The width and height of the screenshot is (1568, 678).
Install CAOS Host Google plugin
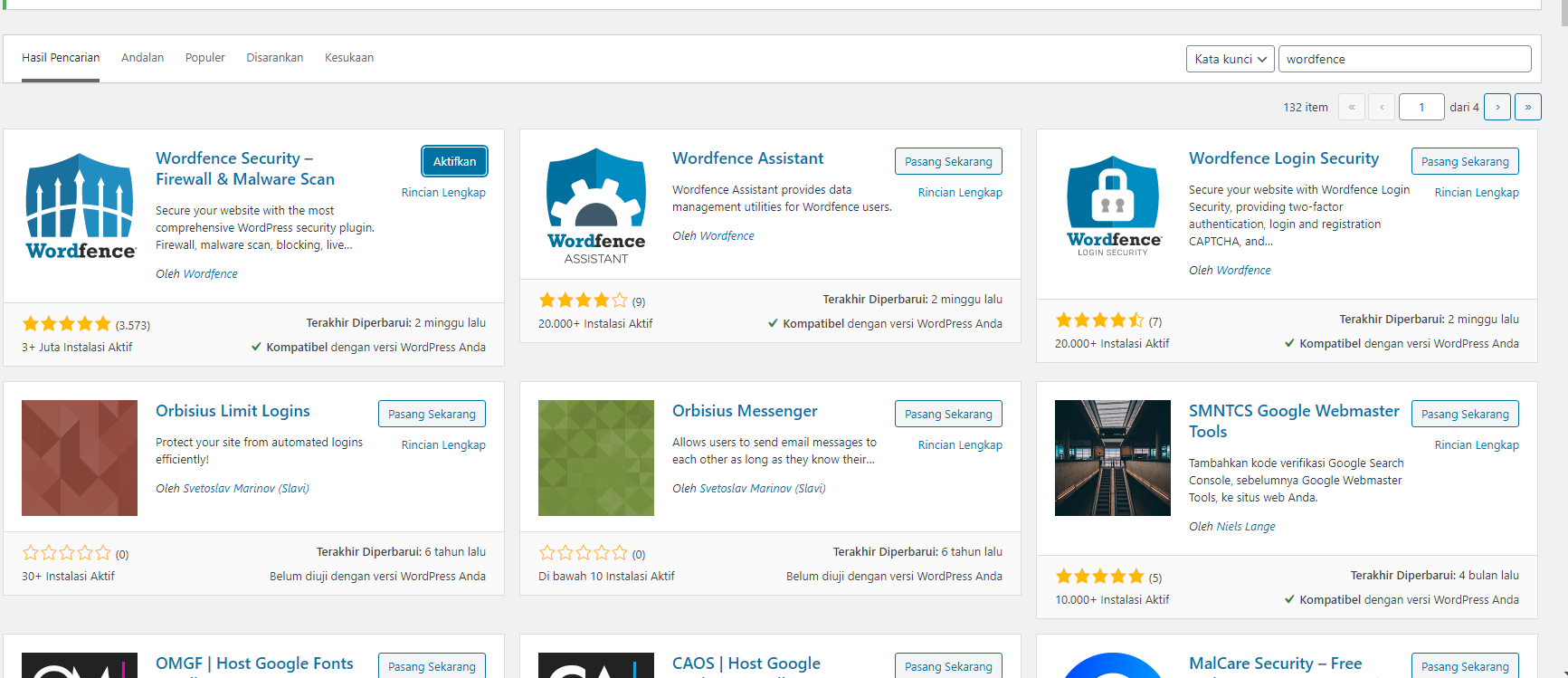point(948,665)
